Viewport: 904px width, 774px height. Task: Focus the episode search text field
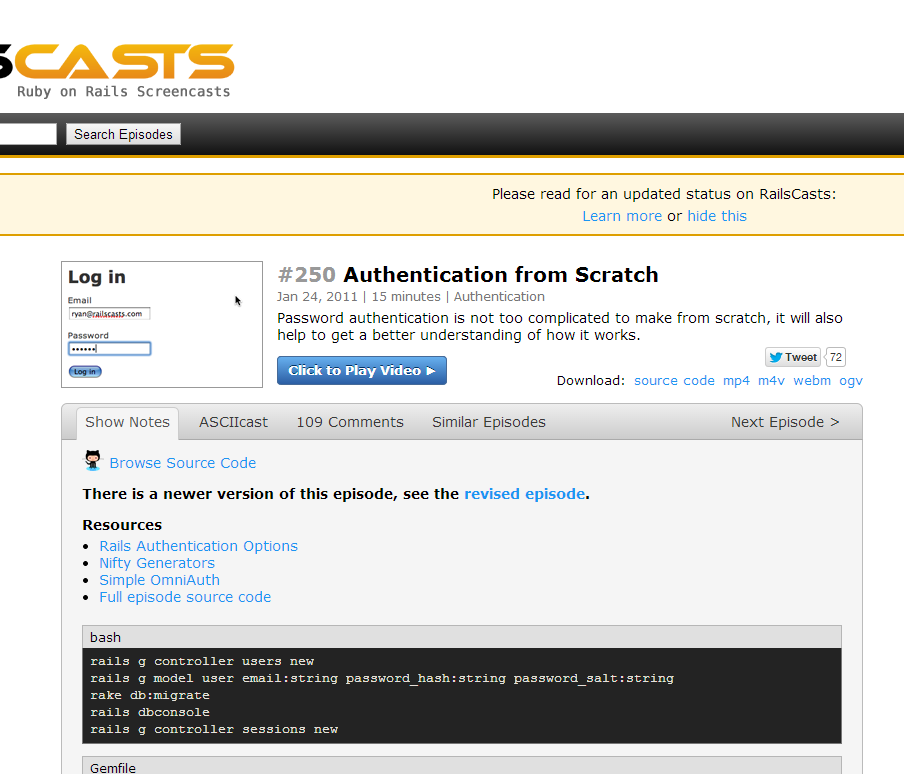27,134
